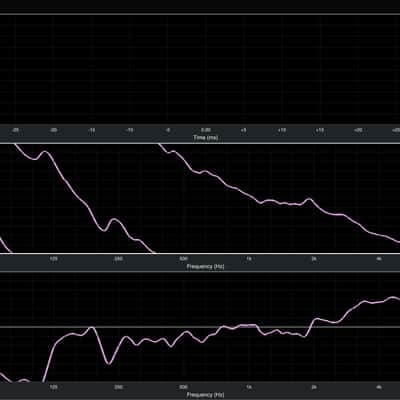Click the Time (ms) axis label
The width and height of the screenshot is (400, 400).
tap(206, 137)
